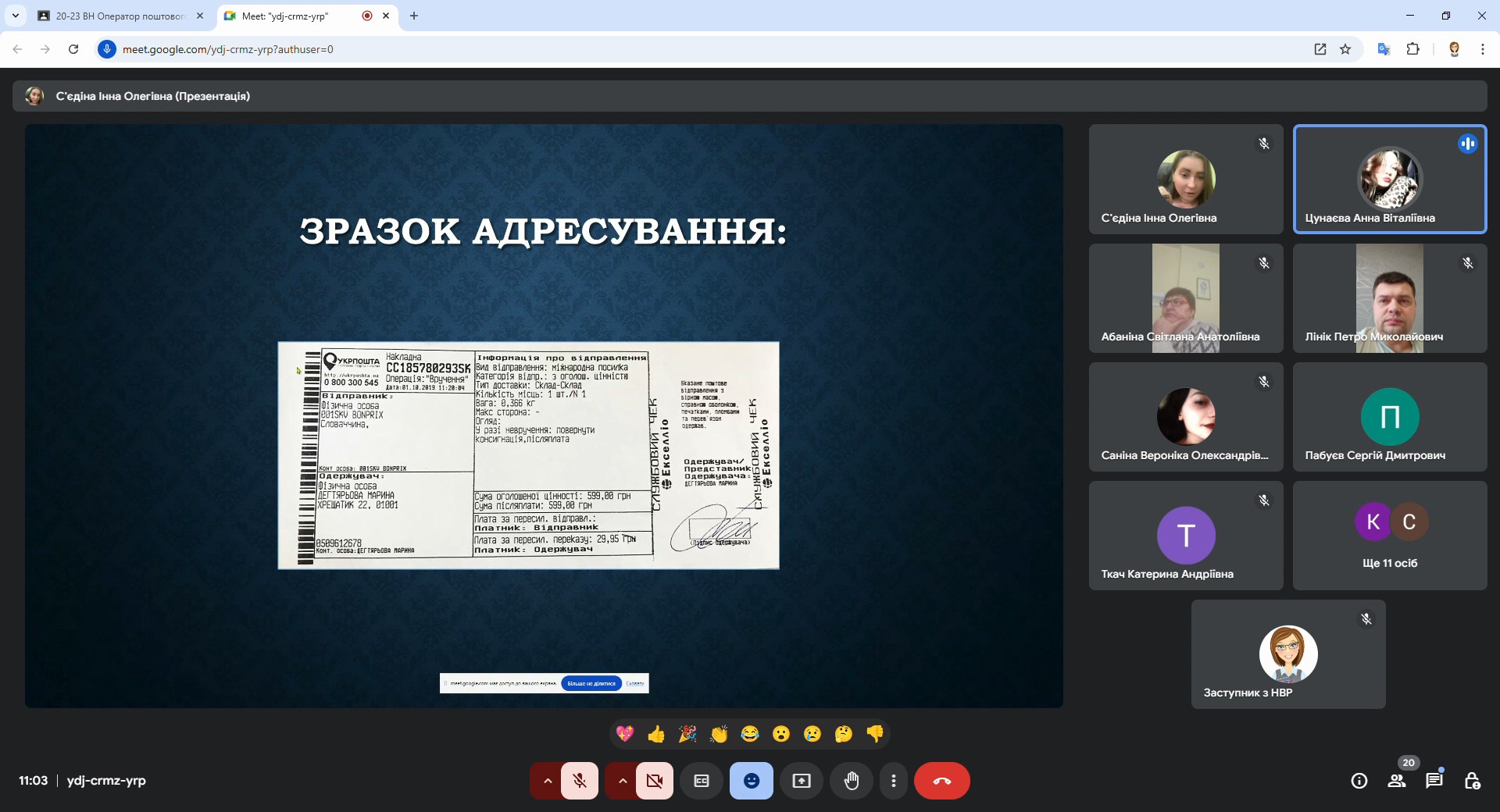The image size is (1500, 812).
Task: Send the sad face reaction
Action: coord(812,734)
